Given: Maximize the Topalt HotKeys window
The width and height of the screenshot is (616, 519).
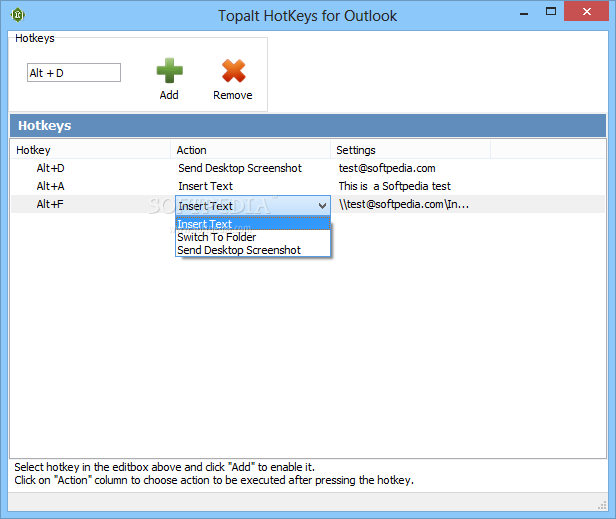Looking at the screenshot, I should pos(551,11).
